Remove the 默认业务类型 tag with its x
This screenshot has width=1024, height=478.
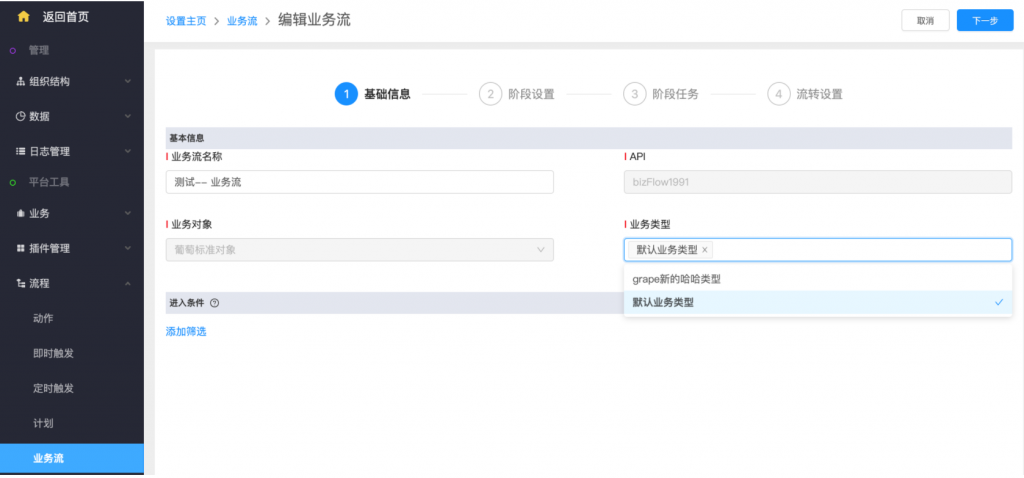(705, 250)
